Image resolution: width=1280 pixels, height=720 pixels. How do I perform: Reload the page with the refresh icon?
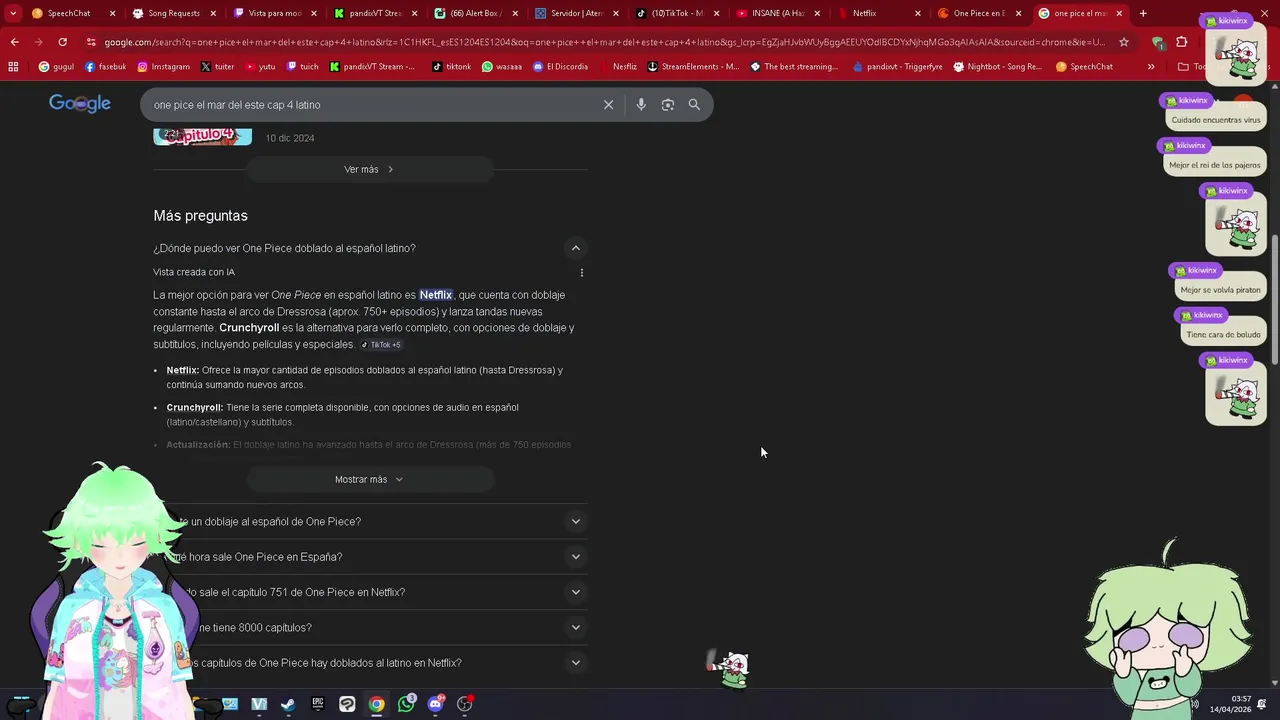[x=62, y=42]
